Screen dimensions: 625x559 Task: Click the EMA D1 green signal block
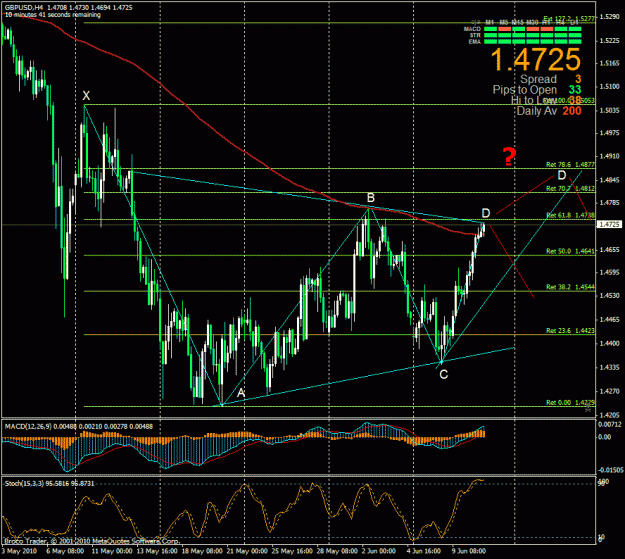(575, 41)
